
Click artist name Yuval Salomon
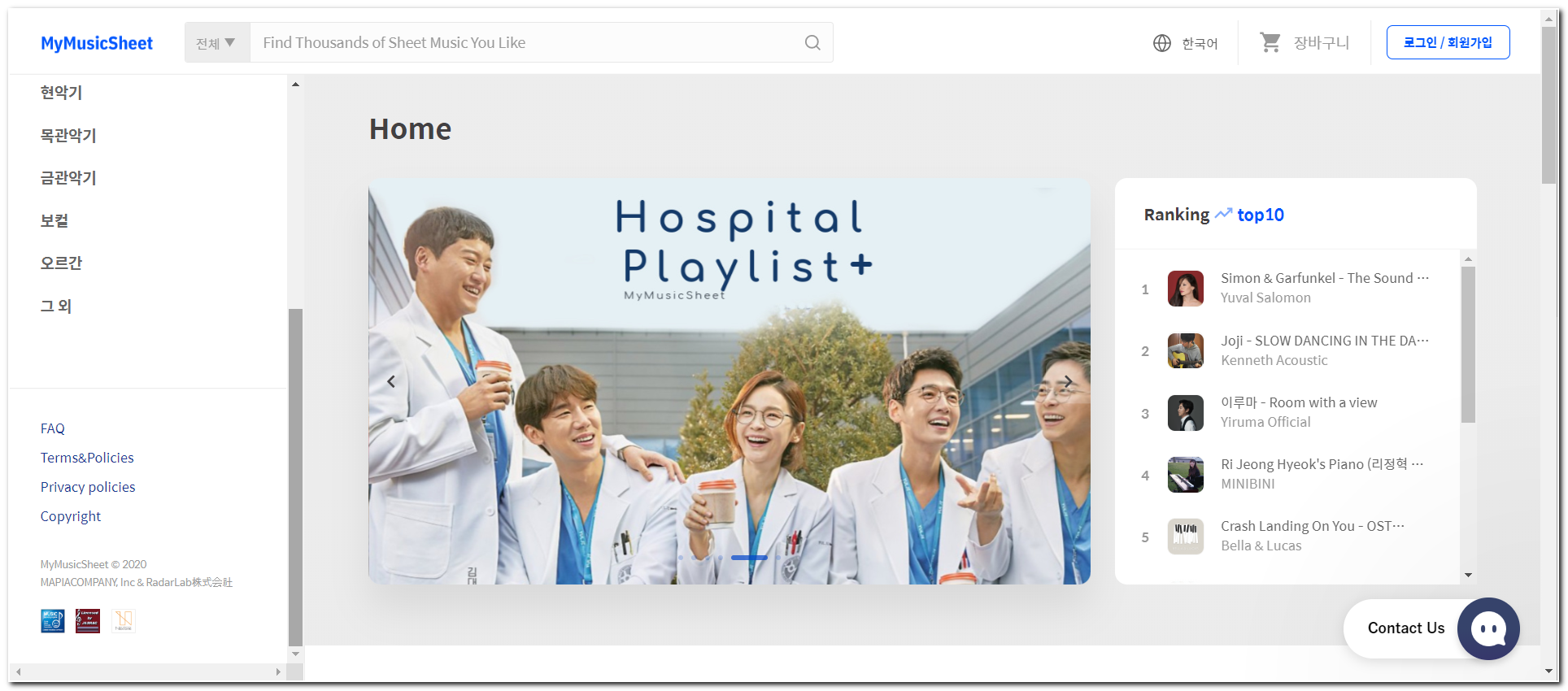coord(1265,298)
